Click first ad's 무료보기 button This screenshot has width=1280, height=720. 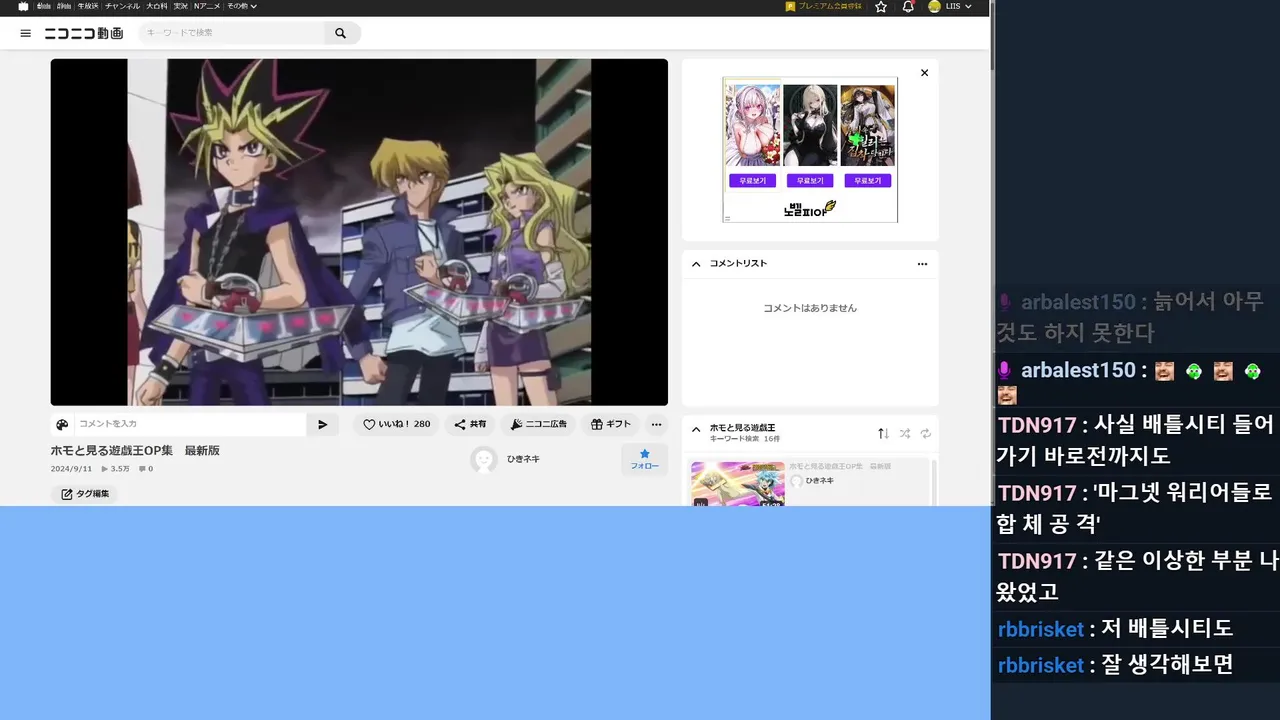(x=752, y=181)
